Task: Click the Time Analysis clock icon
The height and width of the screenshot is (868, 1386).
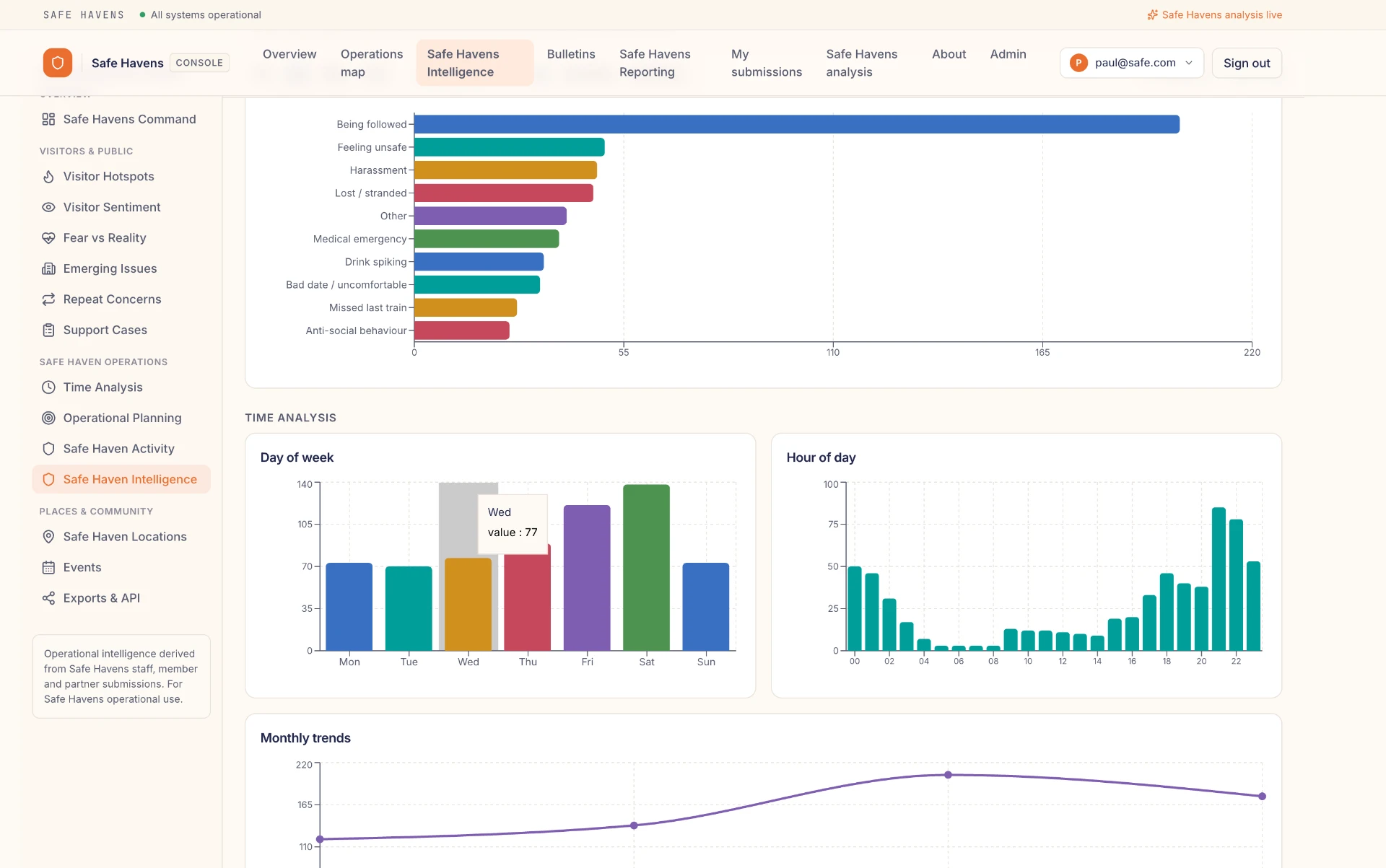Action: 48,387
